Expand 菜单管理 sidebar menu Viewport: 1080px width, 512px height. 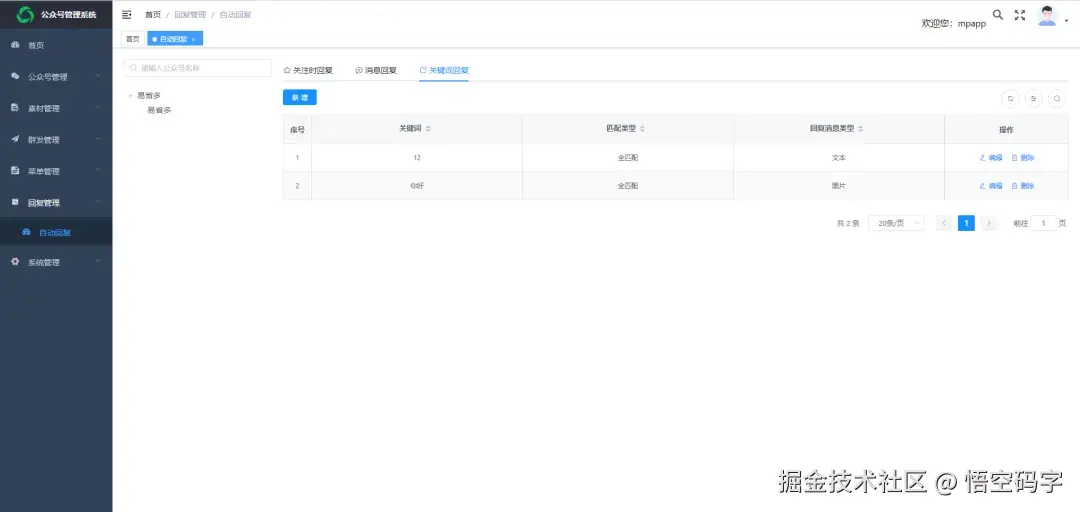[x=56, y=172]
